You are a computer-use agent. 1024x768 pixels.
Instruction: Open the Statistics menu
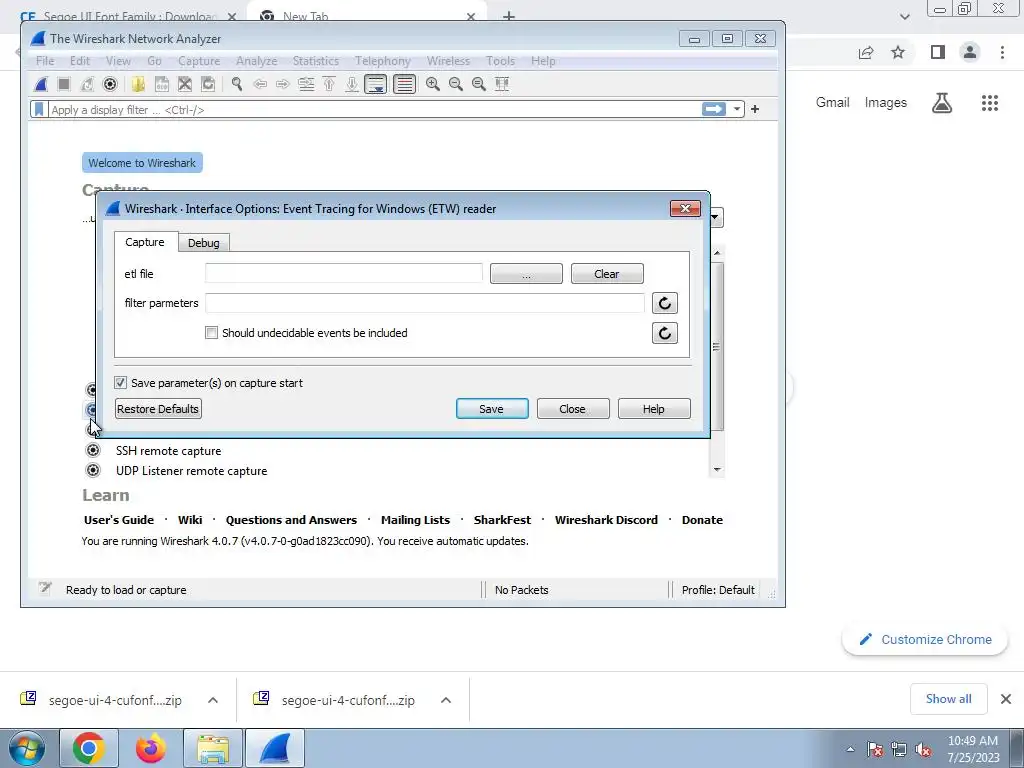tap(315, 61)
